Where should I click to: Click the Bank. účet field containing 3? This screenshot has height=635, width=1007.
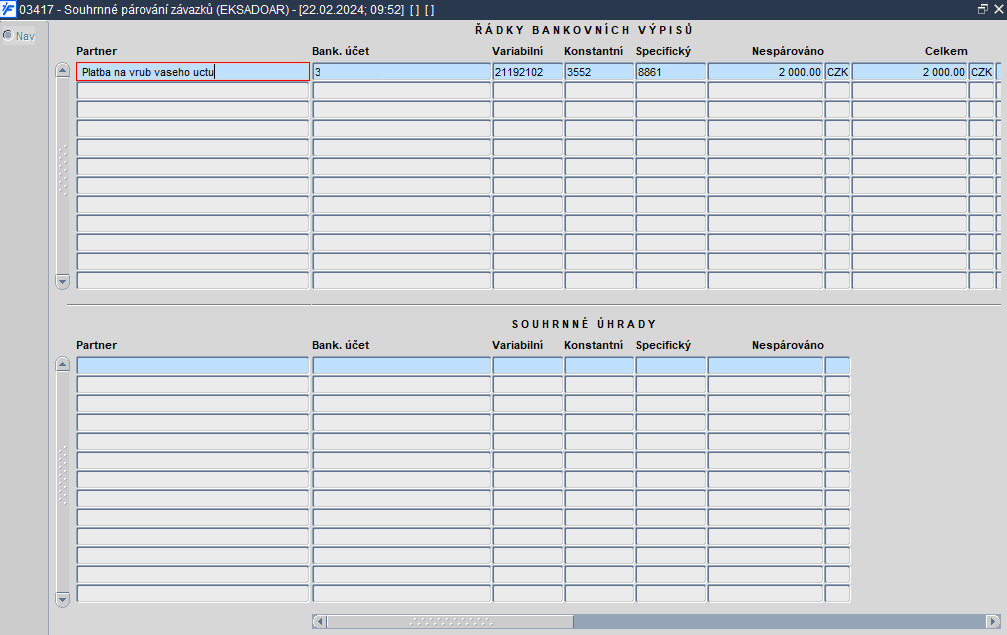pyautogui.click(x=401, y=72)
